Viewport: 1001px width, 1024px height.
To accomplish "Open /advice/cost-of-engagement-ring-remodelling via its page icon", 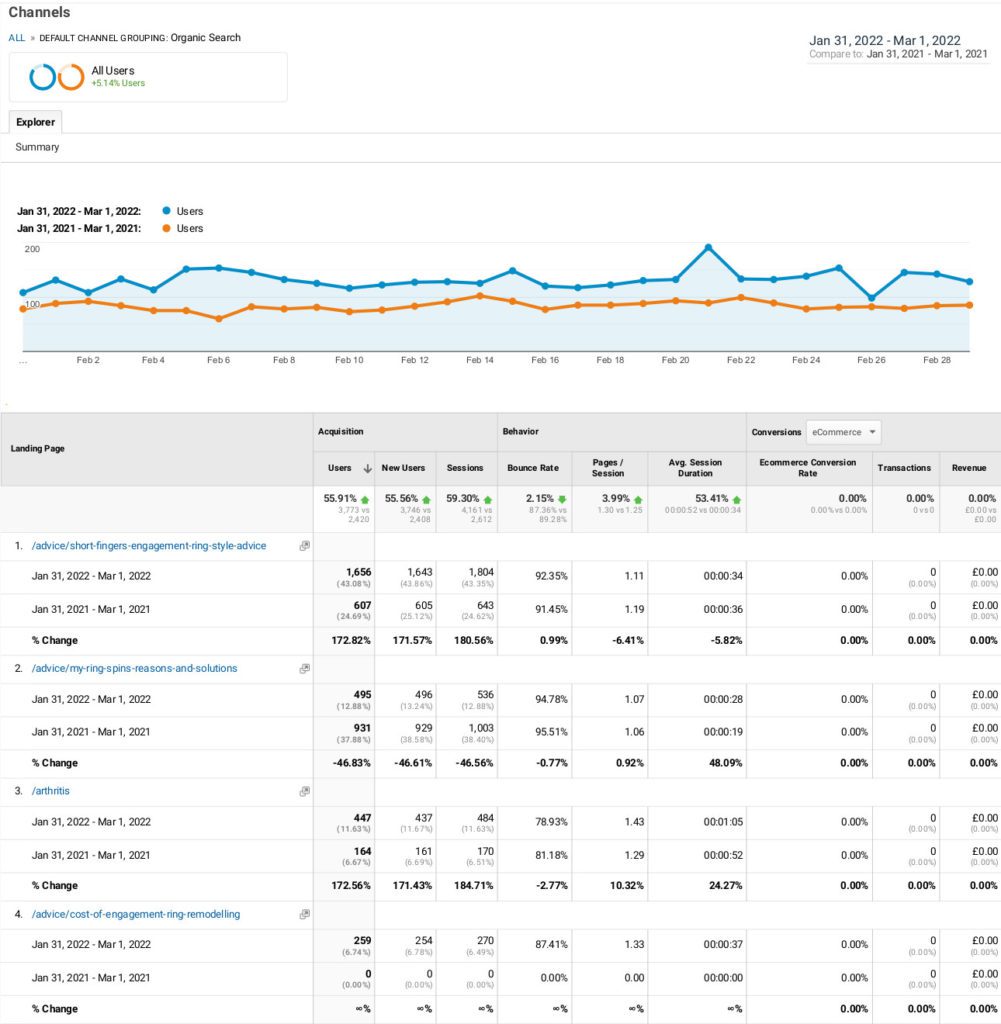I will pos(303,913).
